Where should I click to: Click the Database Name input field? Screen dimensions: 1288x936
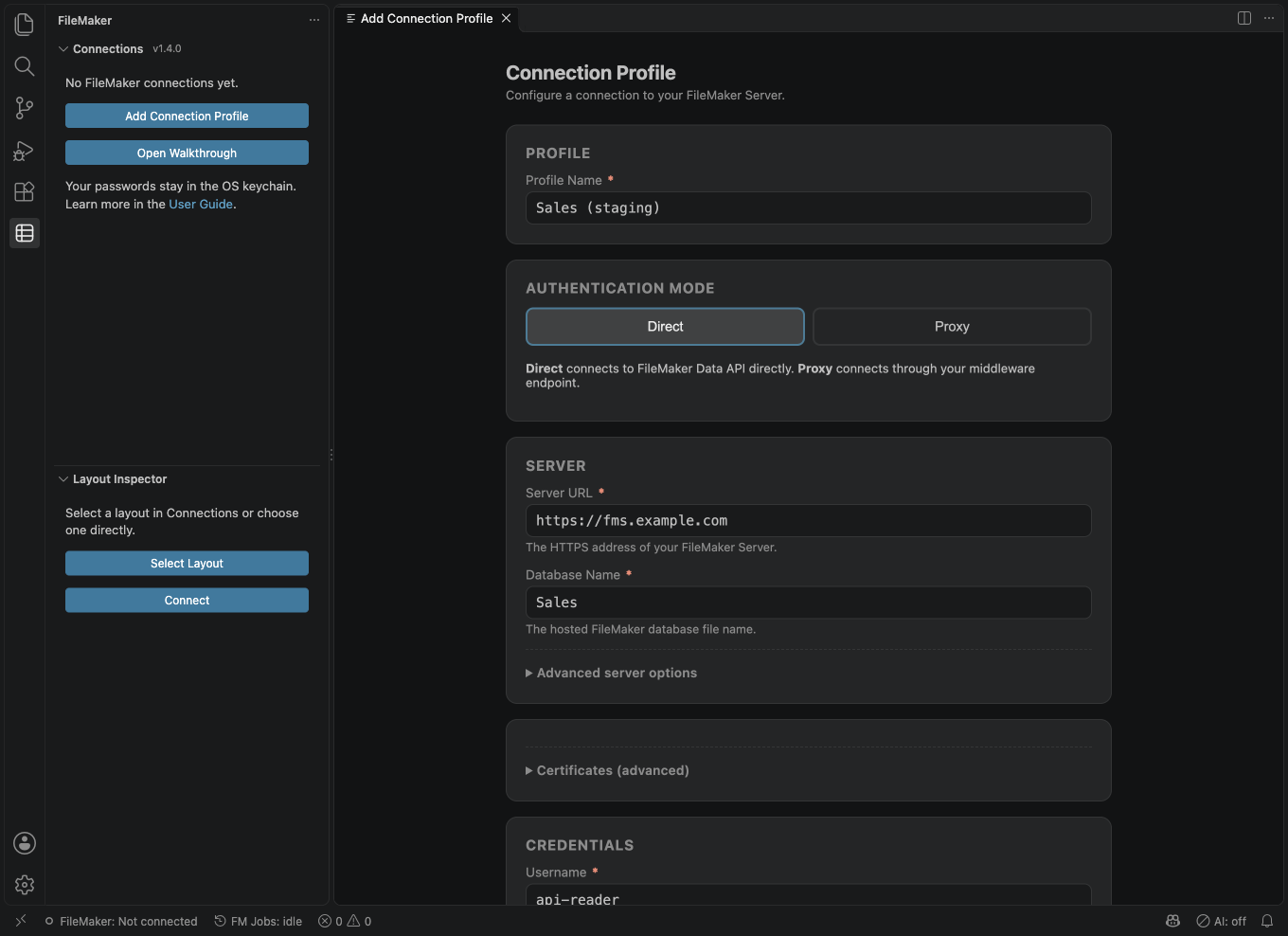[x=808, y=602]
